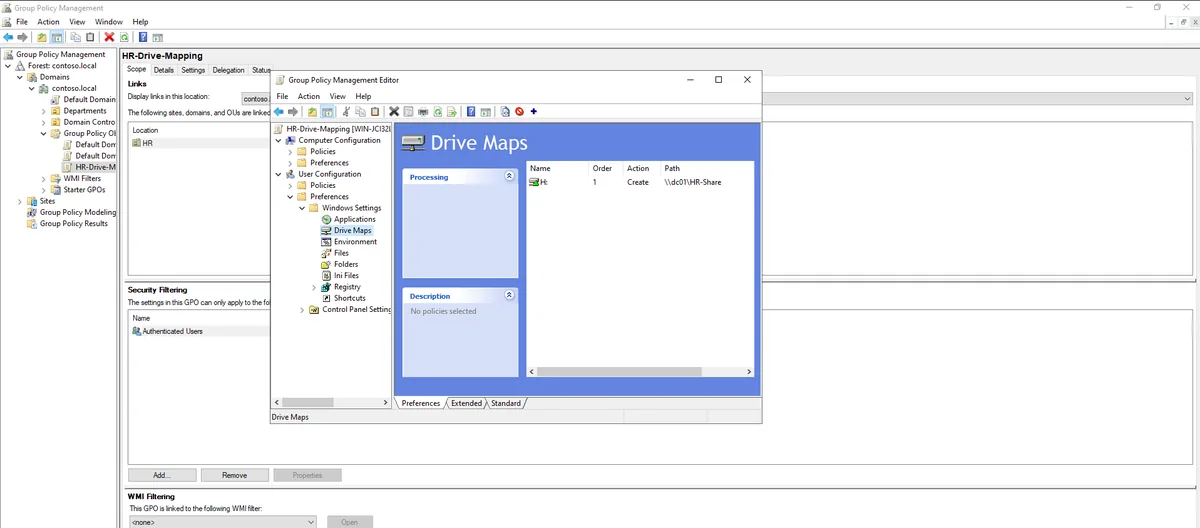Select the Environment preference node

point(356,242)
